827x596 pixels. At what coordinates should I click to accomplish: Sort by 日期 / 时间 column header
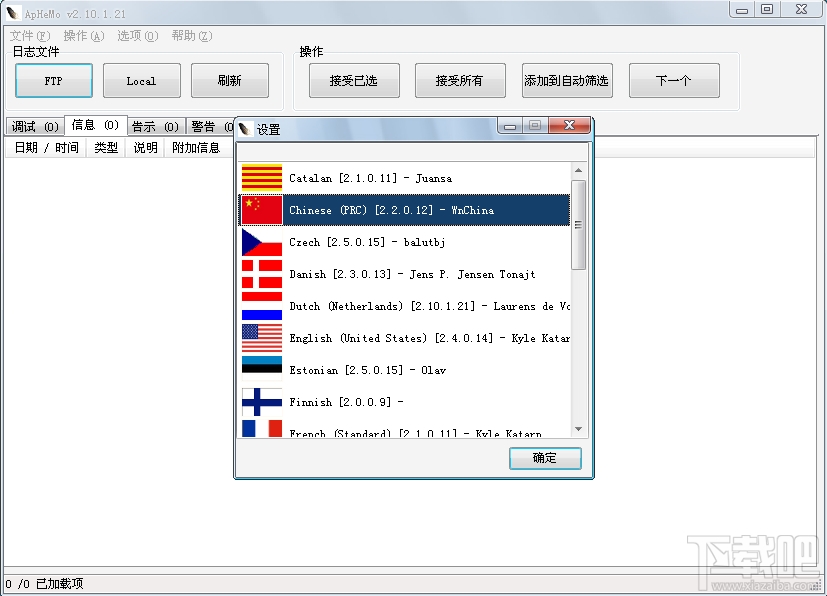coord(46,148)
